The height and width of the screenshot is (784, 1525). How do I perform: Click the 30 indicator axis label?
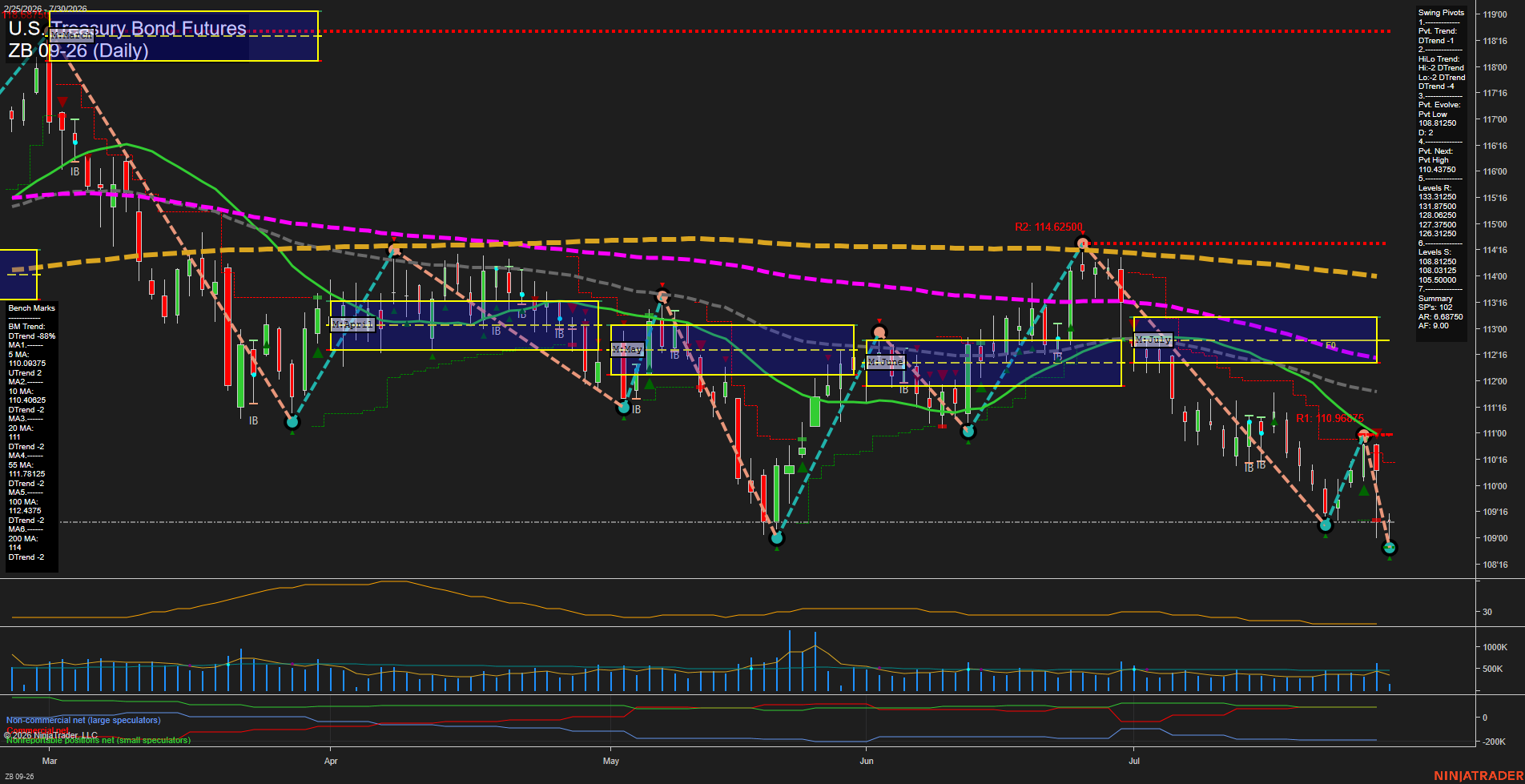coord(1487,612)
